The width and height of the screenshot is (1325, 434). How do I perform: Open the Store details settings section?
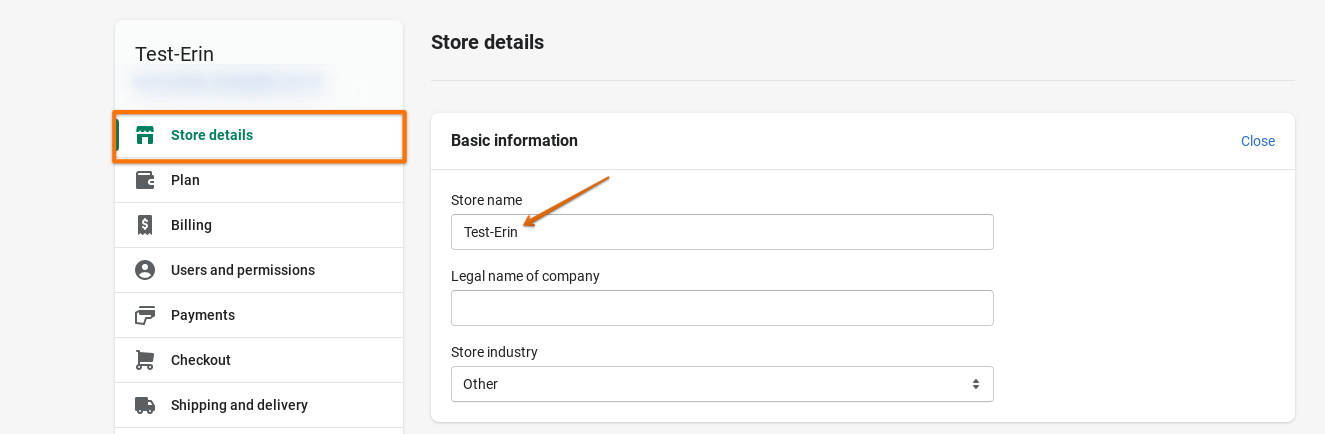point(212,135)
